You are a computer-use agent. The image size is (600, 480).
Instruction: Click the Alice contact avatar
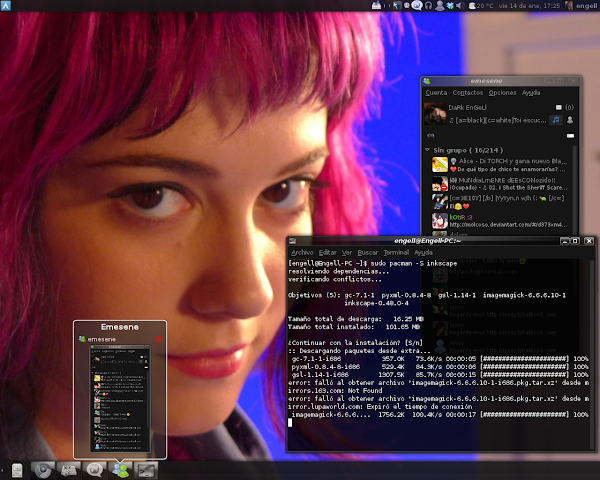pyautogui.click(x=440, y=165)
